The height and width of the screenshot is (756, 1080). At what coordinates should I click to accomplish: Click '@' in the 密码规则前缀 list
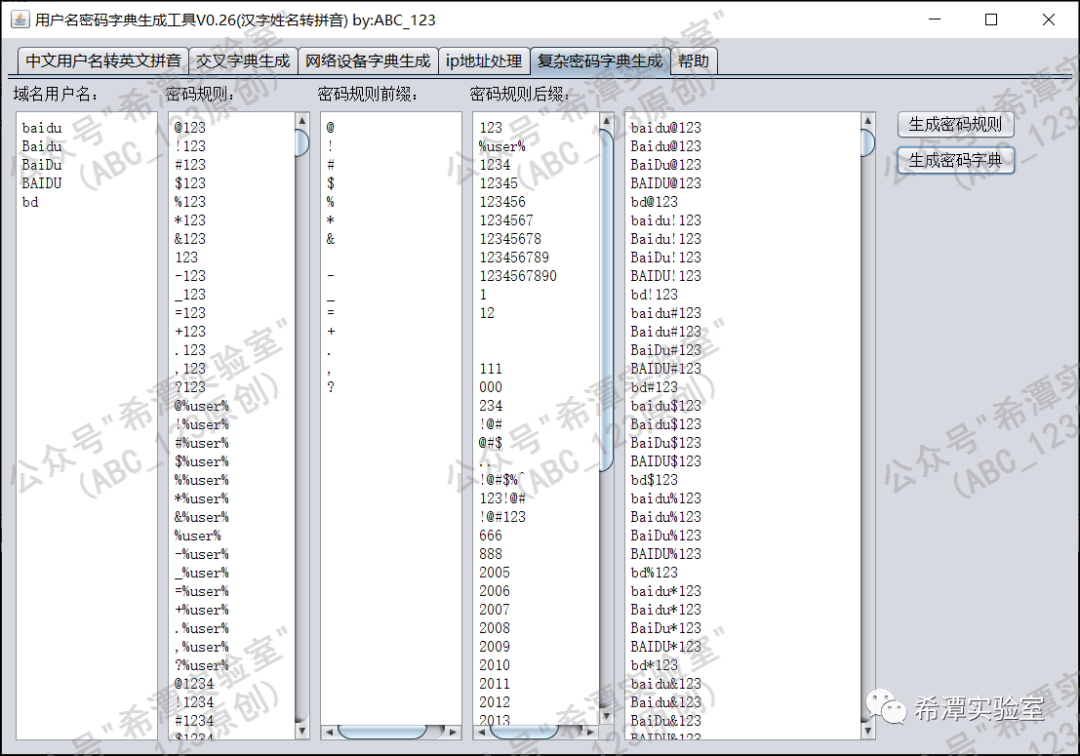point(331,128)
